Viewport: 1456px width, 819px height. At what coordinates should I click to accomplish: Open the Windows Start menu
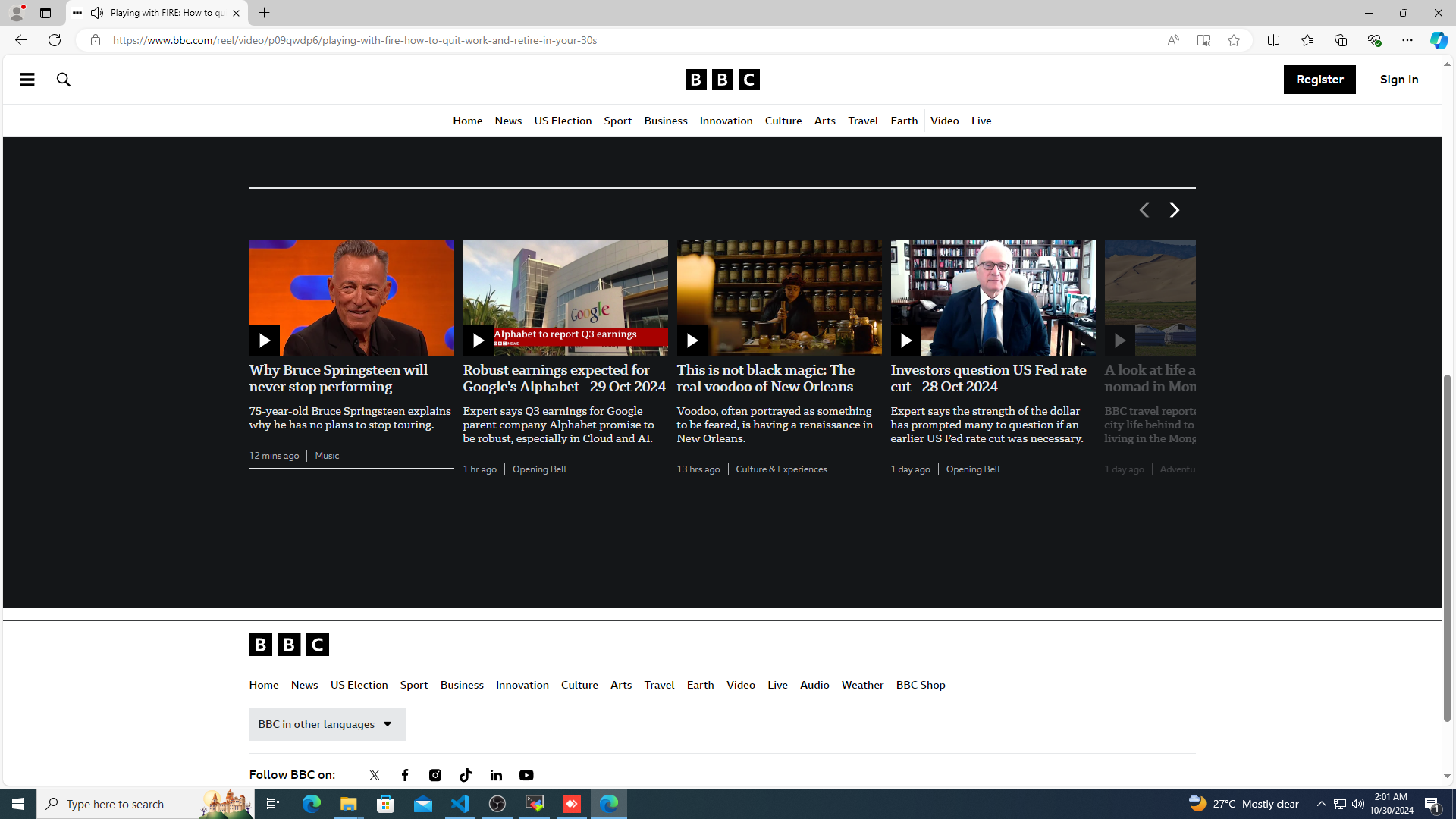pyautogui.click(x=18, y=804)
